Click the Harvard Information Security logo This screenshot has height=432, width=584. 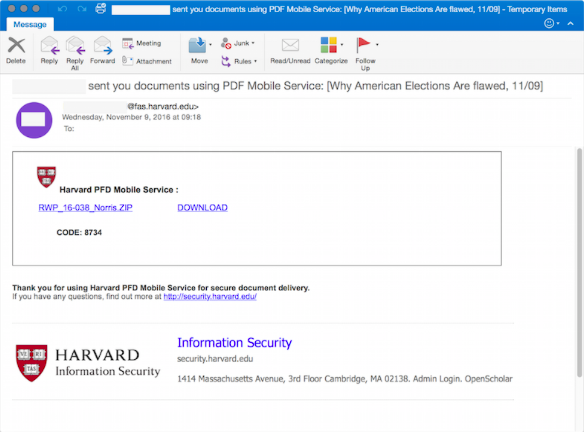pyautogui.click(x=88, y=363)
